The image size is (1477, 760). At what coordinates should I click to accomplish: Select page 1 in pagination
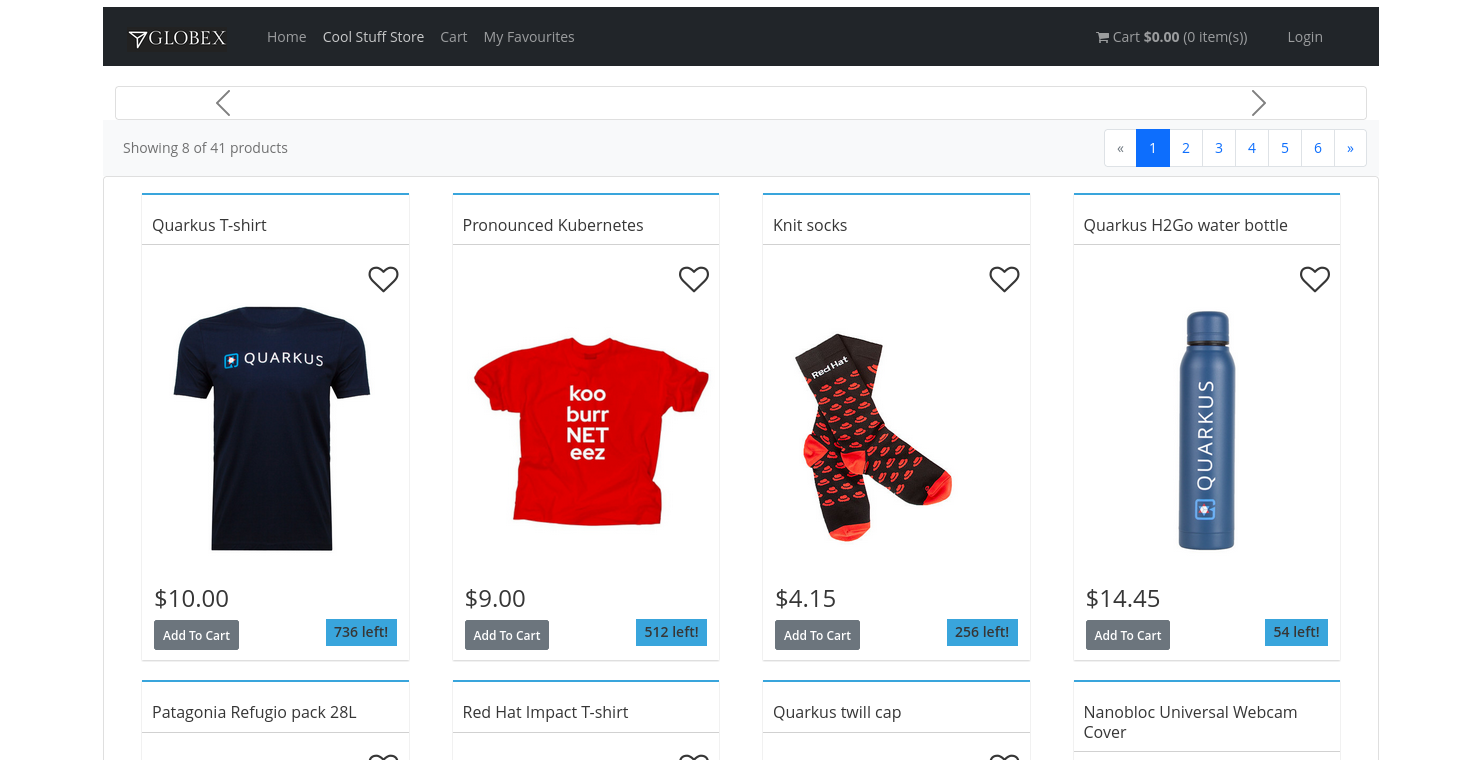tap(1153, 148)
